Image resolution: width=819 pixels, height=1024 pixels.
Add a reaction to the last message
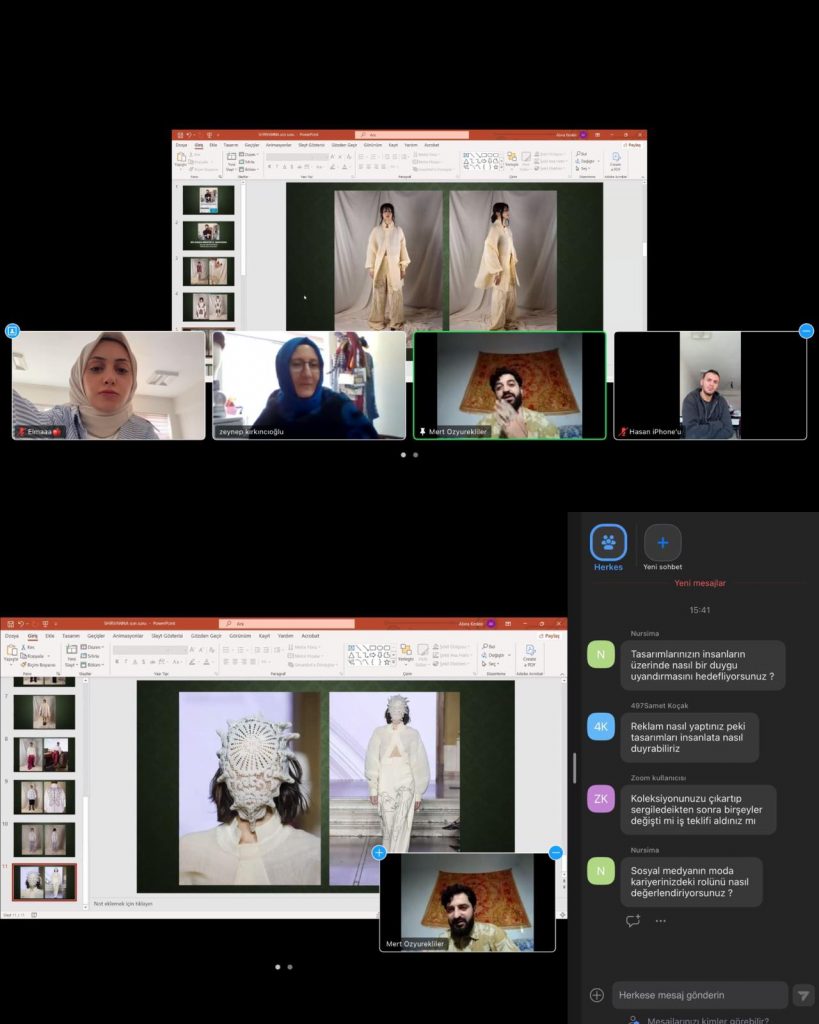(x=632, y=921)
